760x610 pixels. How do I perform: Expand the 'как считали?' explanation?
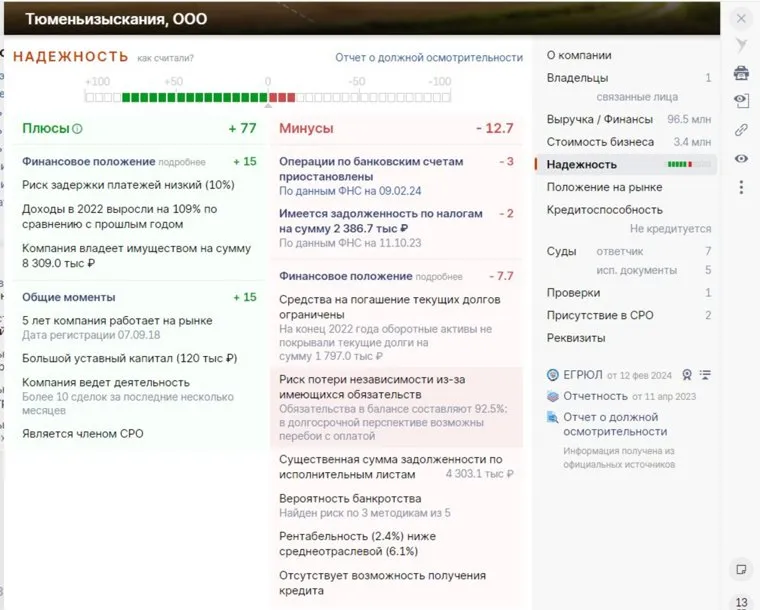coord(166,58)
